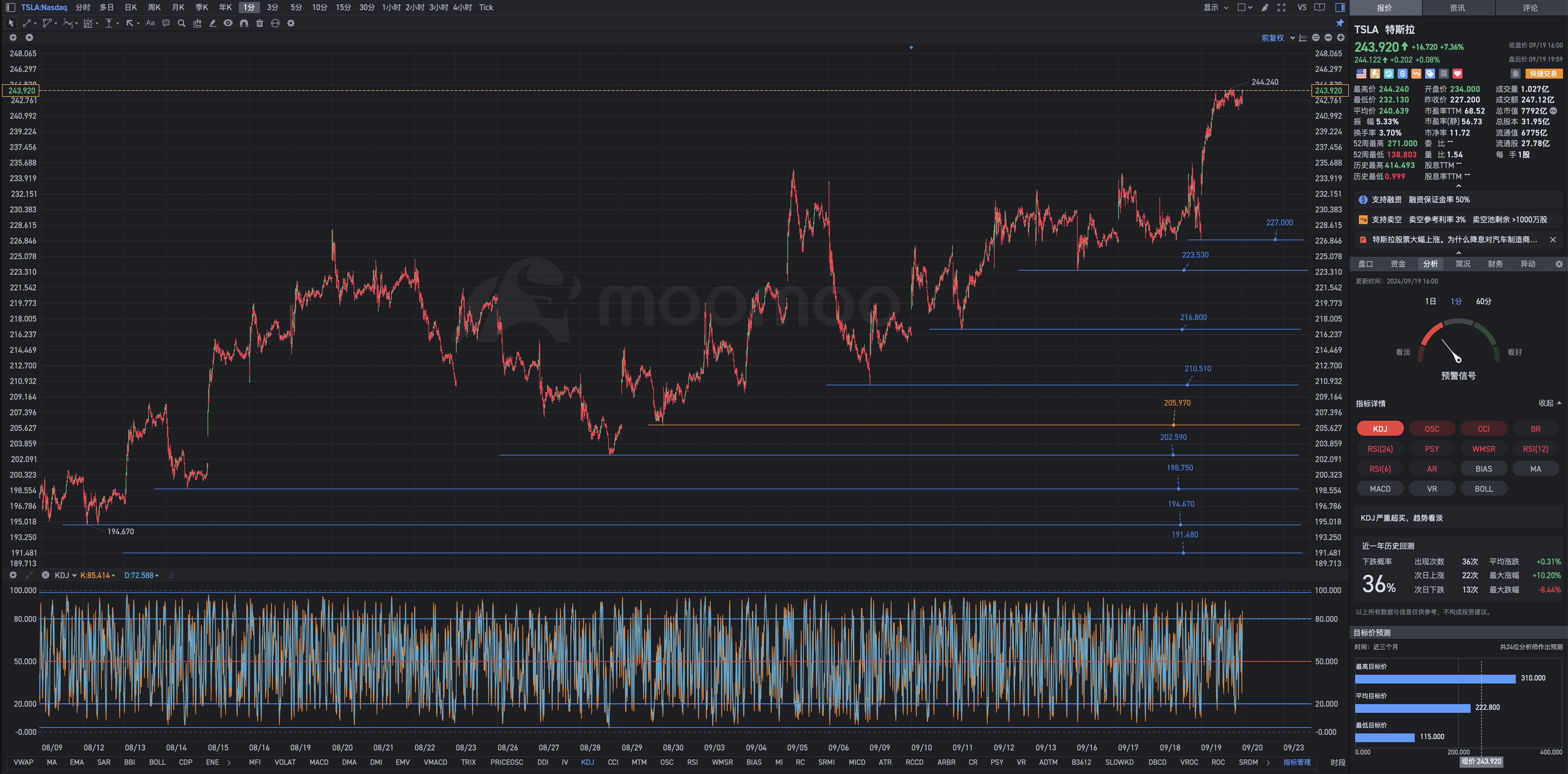Open drawing tools settings gear
Viewport: 1568px width, 774px height.
pos(291,23)
